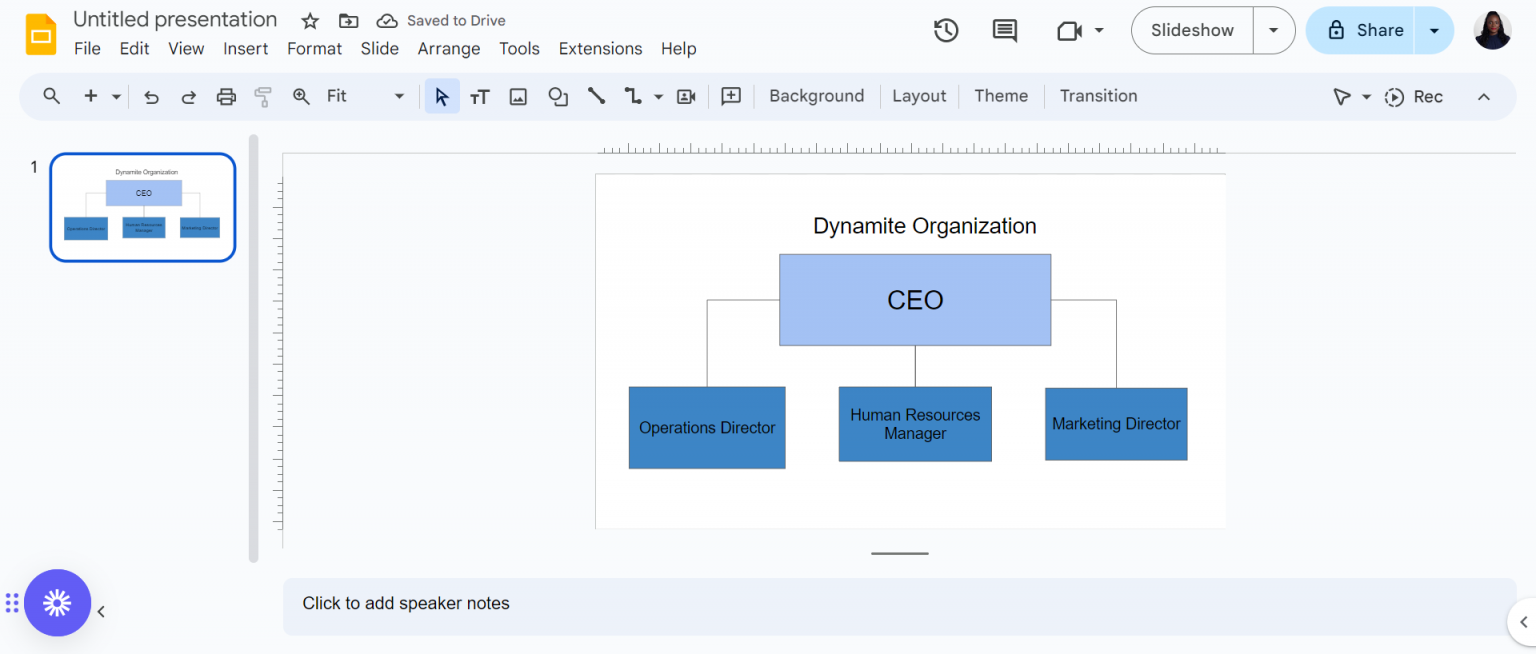Select the Text box tool
The image size is (1536, 654).
(480, 96)
